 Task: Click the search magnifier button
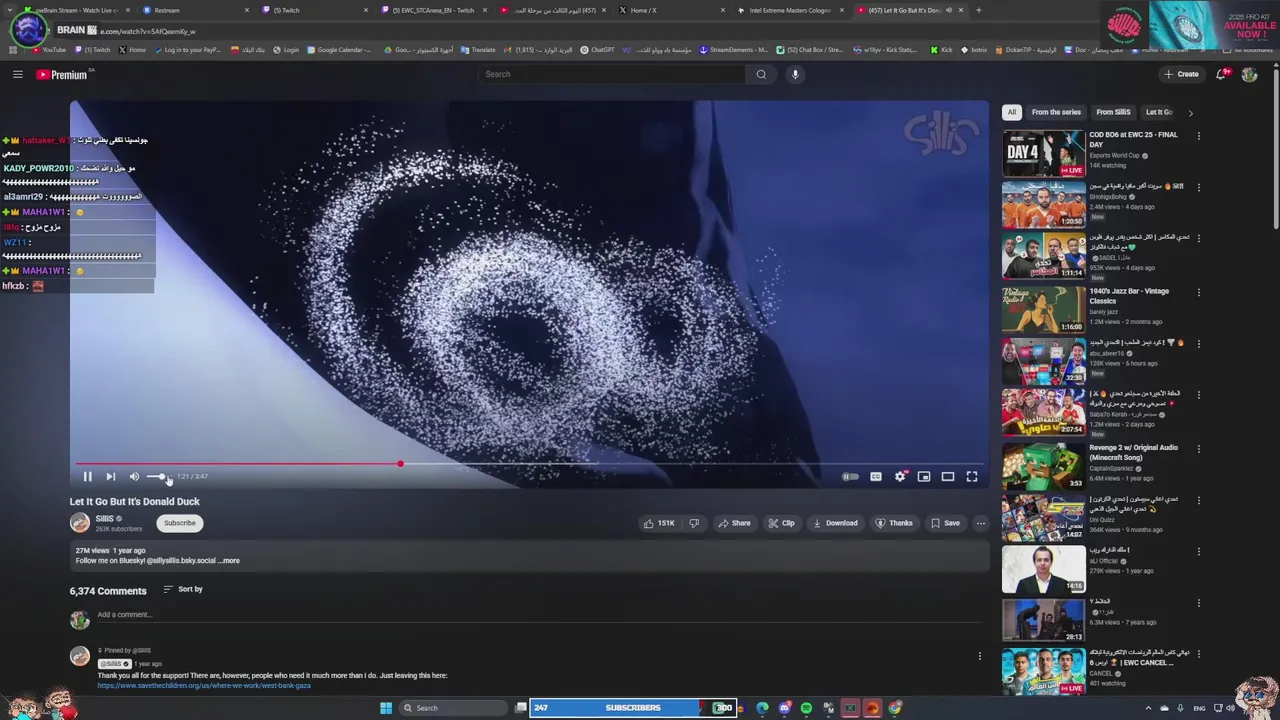[761, 74]
